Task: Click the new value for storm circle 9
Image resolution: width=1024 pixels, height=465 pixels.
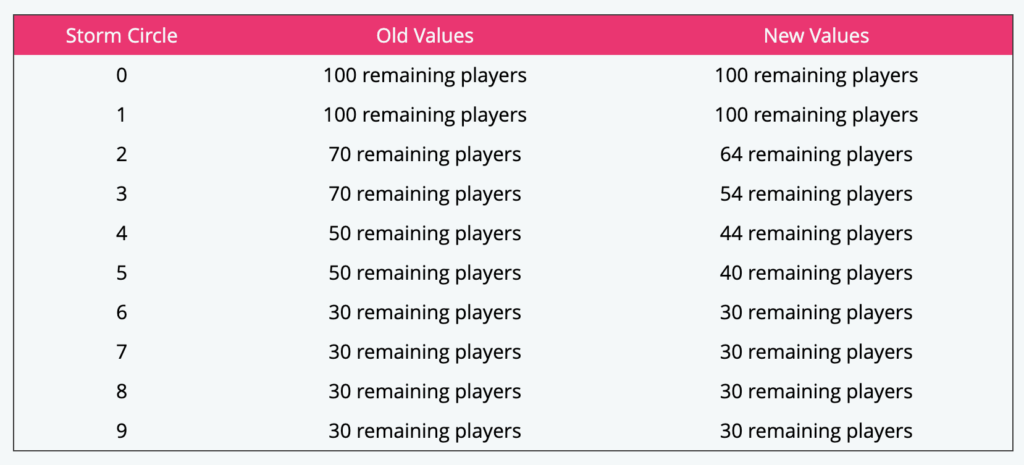Action: point(816,431)
